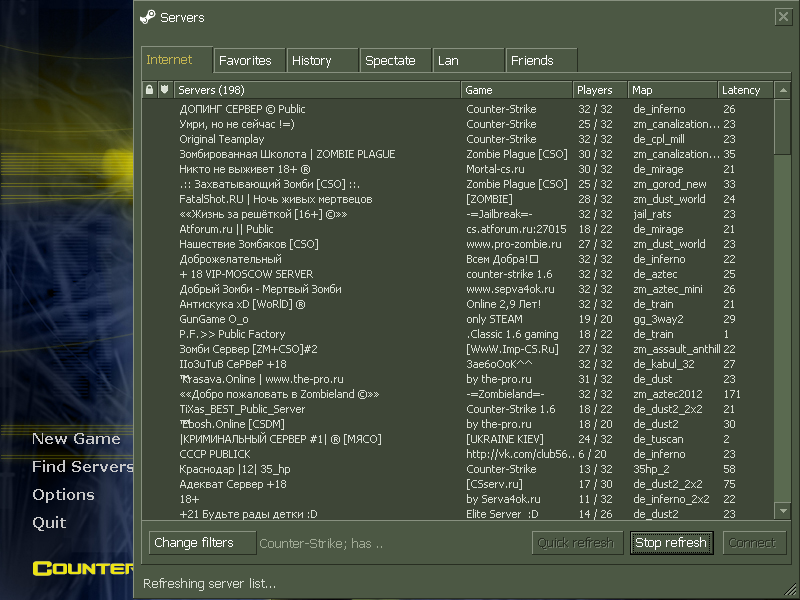Click the scrollbar down arrow
800x600 pixels.
(783, 511)
